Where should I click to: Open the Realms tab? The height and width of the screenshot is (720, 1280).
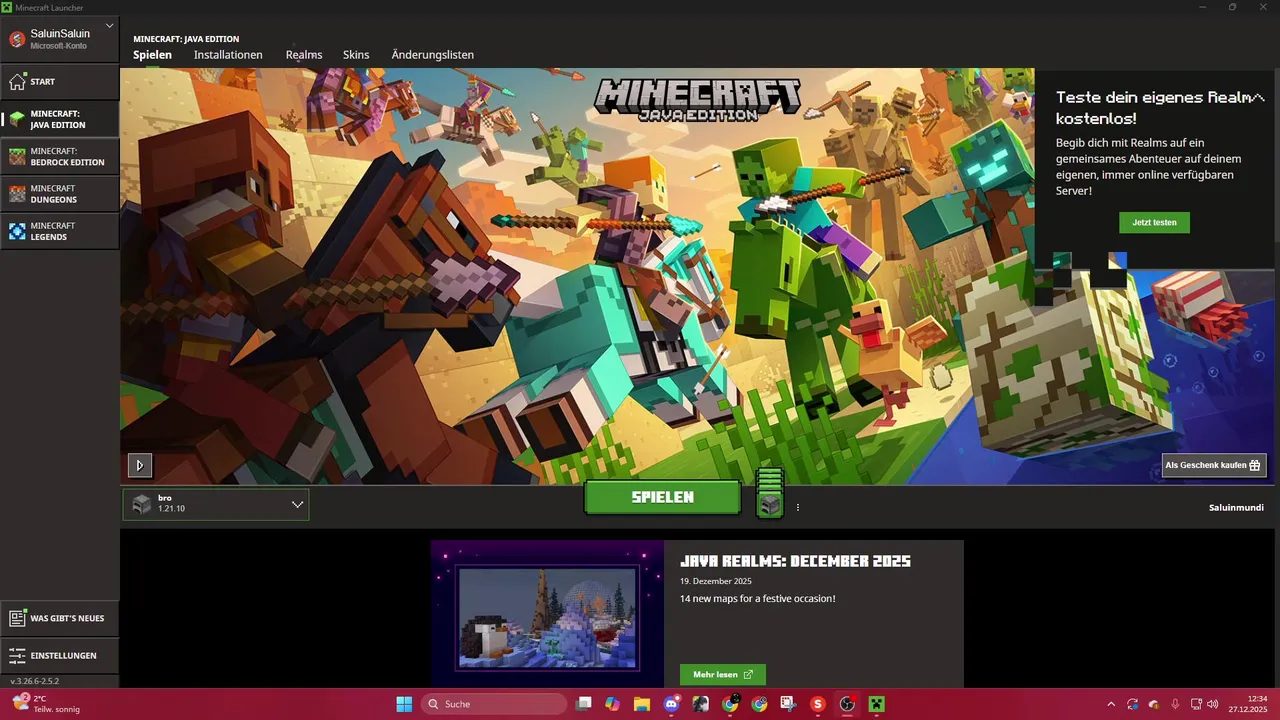tap(304, 55)
